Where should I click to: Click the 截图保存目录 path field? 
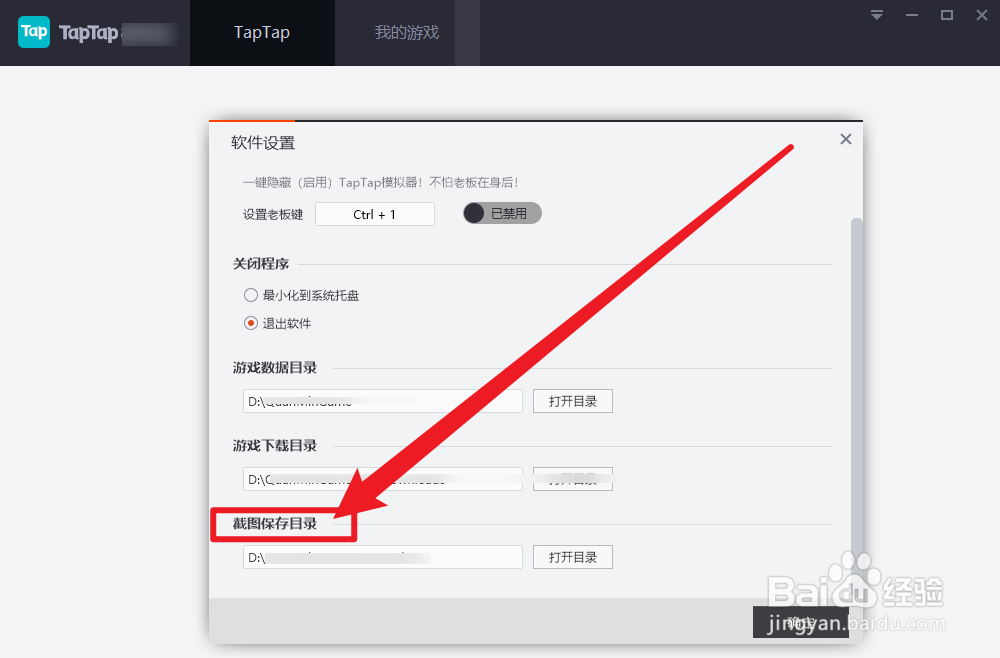coord(383,557)
